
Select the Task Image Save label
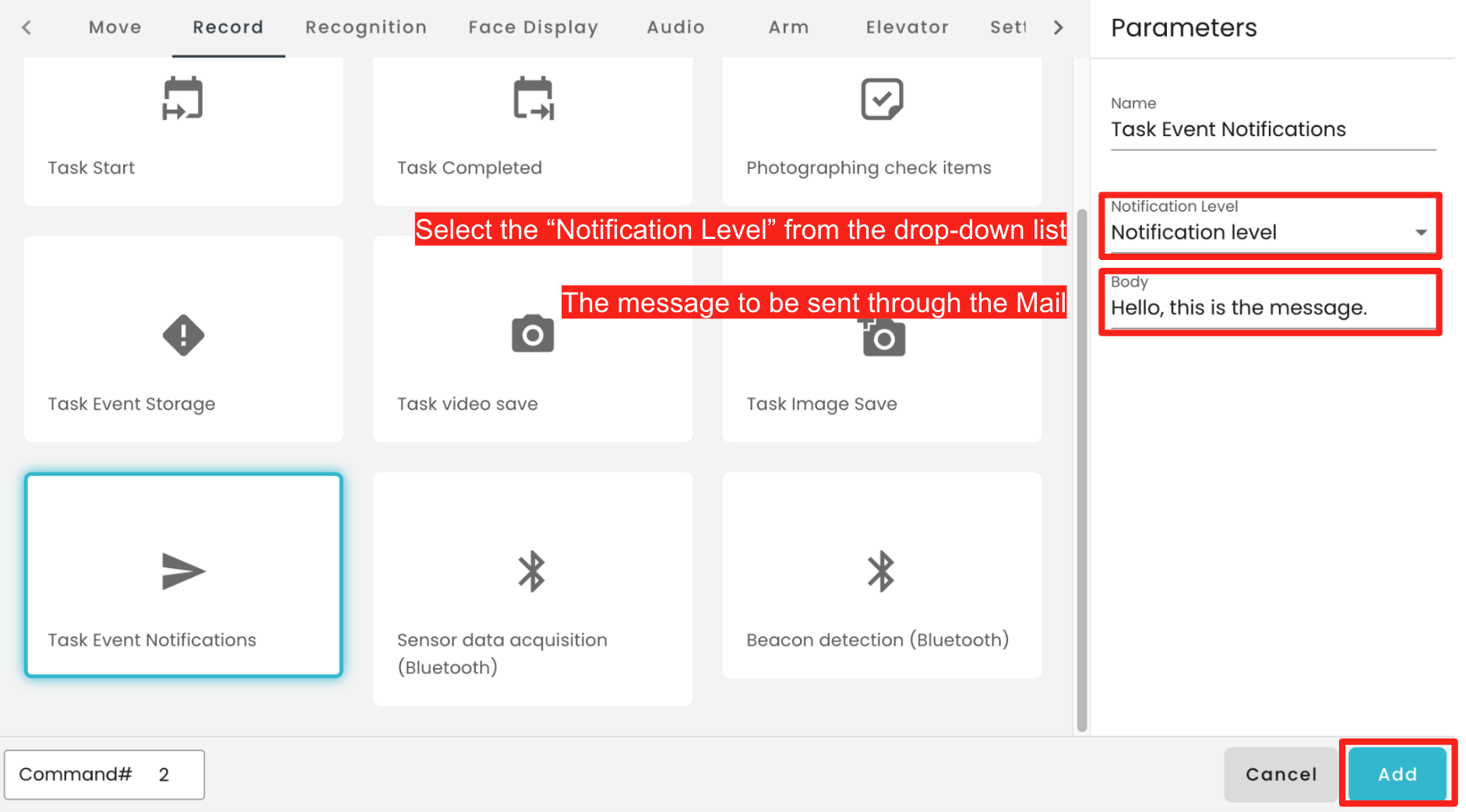[x=822, y=404]
